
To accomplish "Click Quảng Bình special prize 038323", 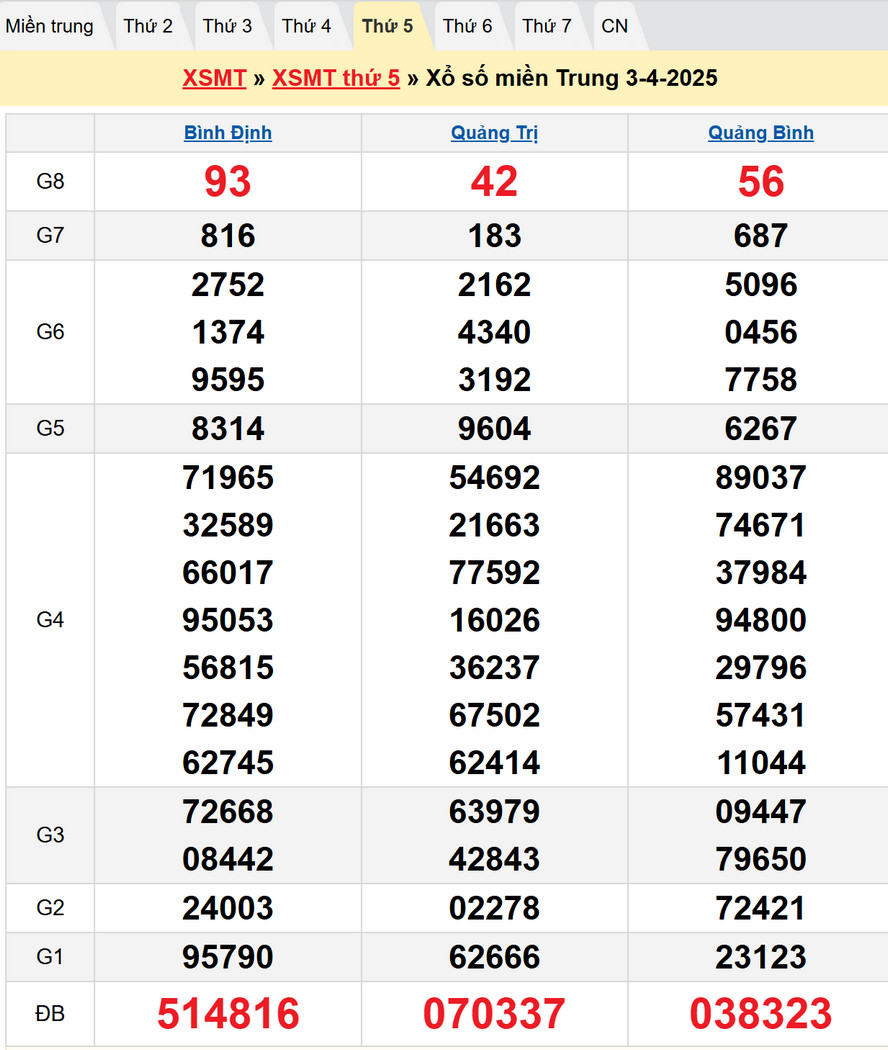I will [761, 1014].
